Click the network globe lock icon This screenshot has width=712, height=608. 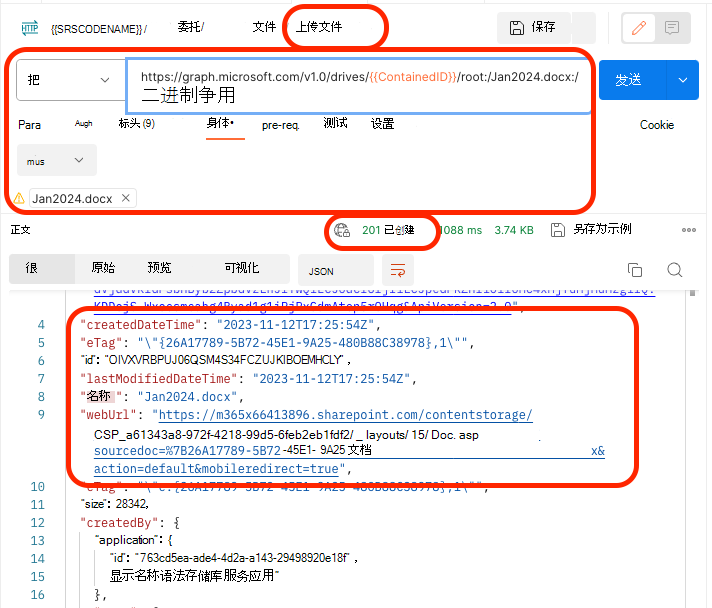click(342, 230)
